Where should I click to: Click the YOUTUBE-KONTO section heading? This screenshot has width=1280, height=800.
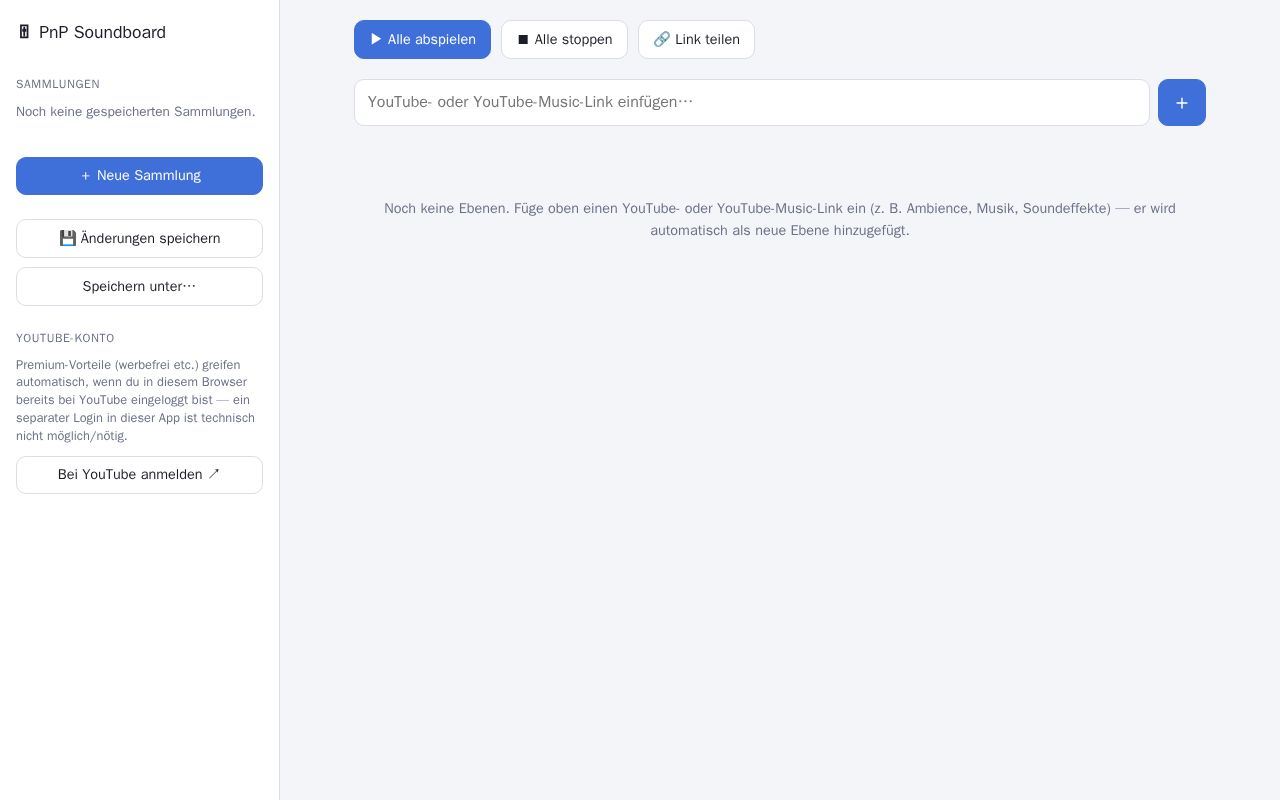coord(65,338)
